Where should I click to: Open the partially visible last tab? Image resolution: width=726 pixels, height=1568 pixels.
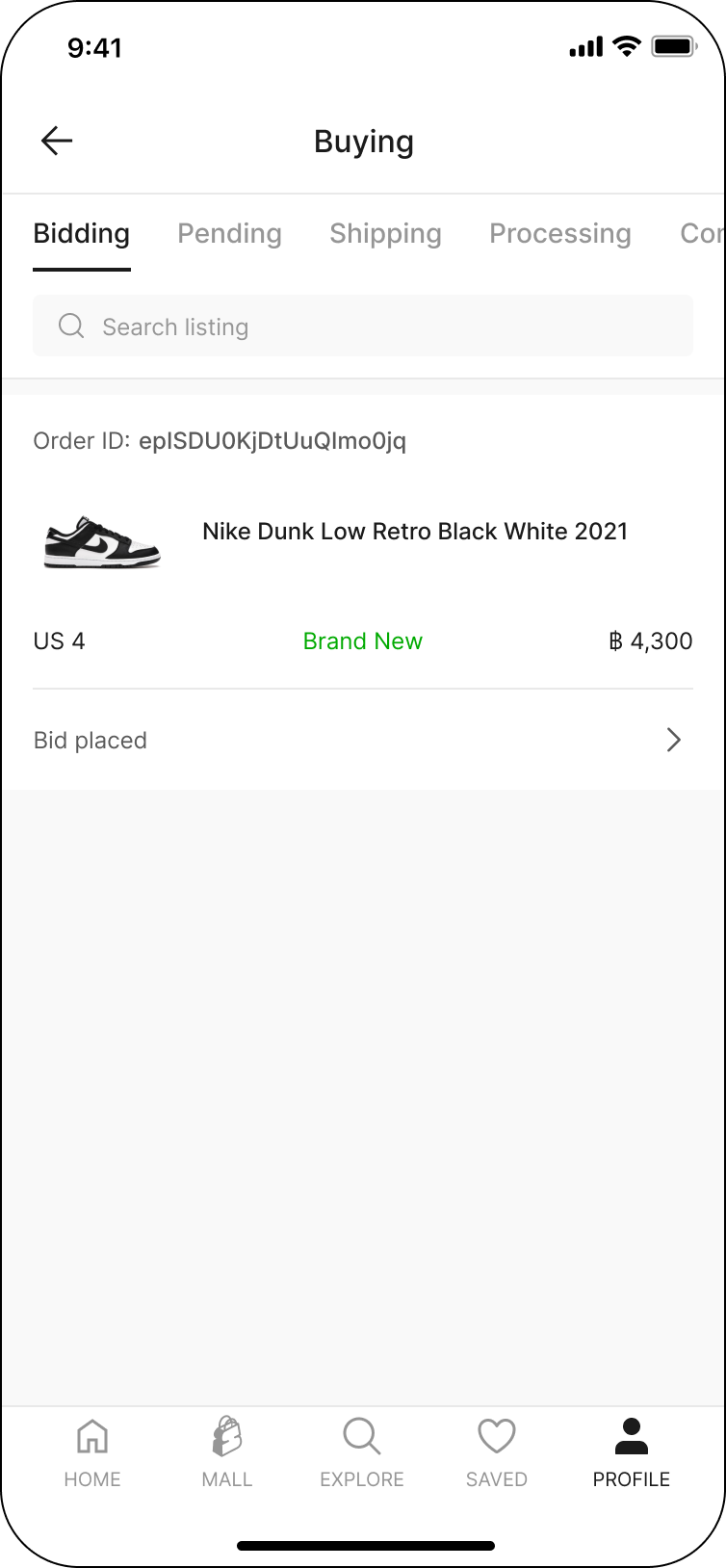(701, 233)
